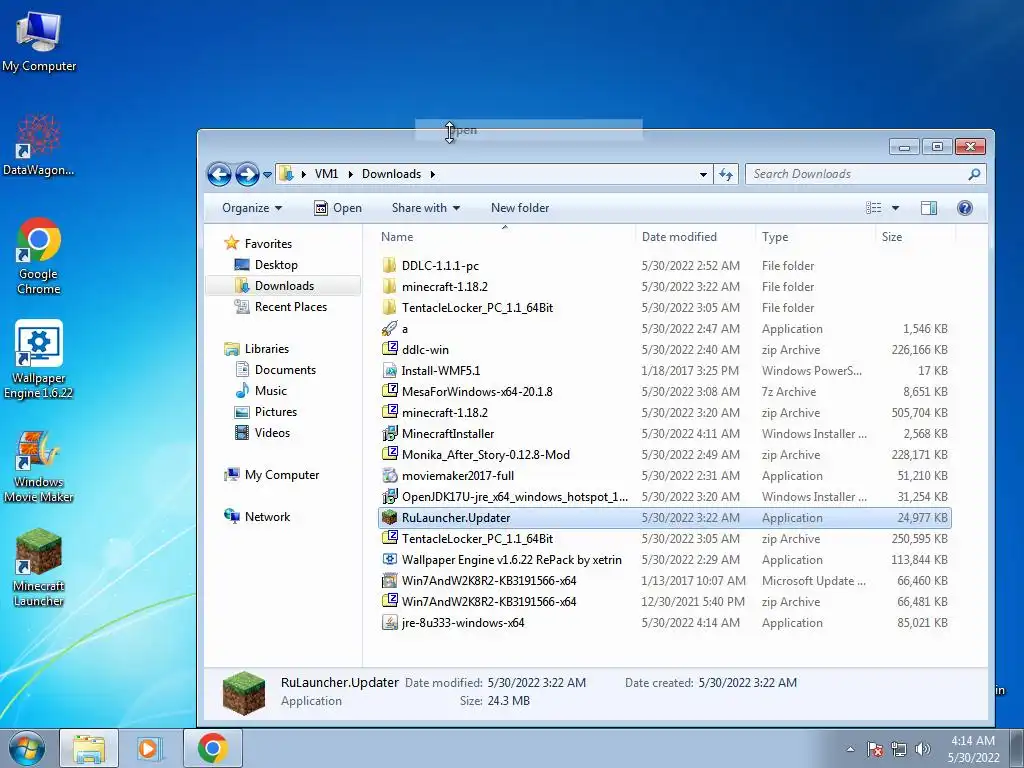Open Chrome from the taskbar
The width and height of the screenshot is (1024, 768).
click(x=213, y=748)
